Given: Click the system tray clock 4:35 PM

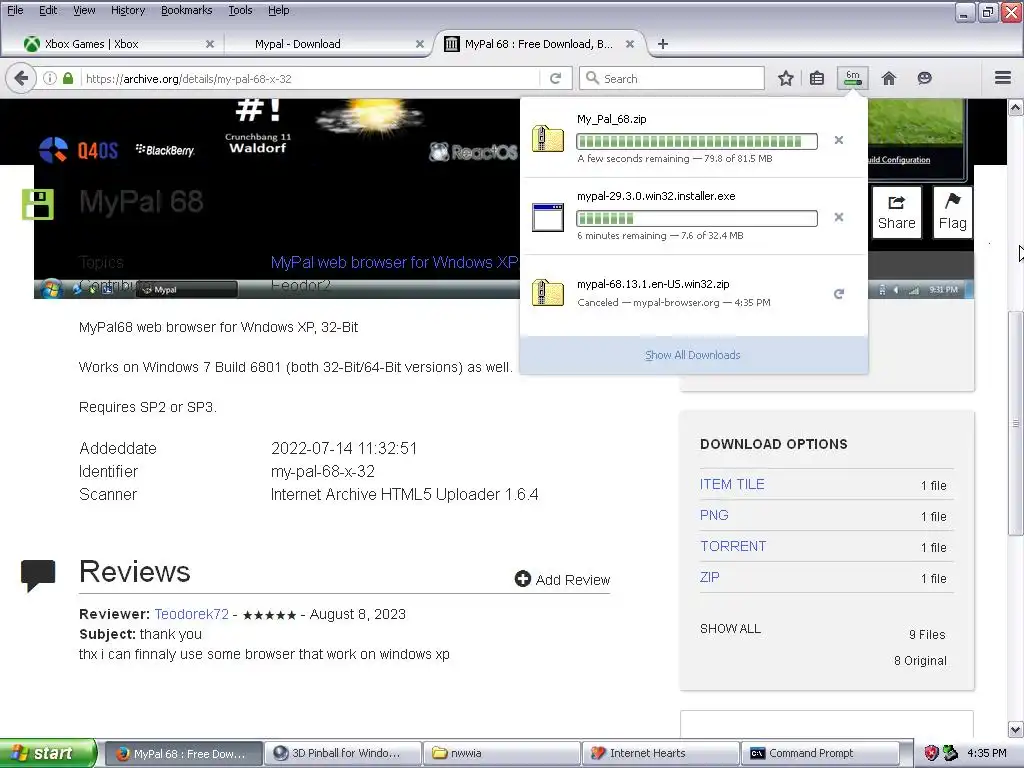Looking at the screenshot, I should tap(987, 753).
